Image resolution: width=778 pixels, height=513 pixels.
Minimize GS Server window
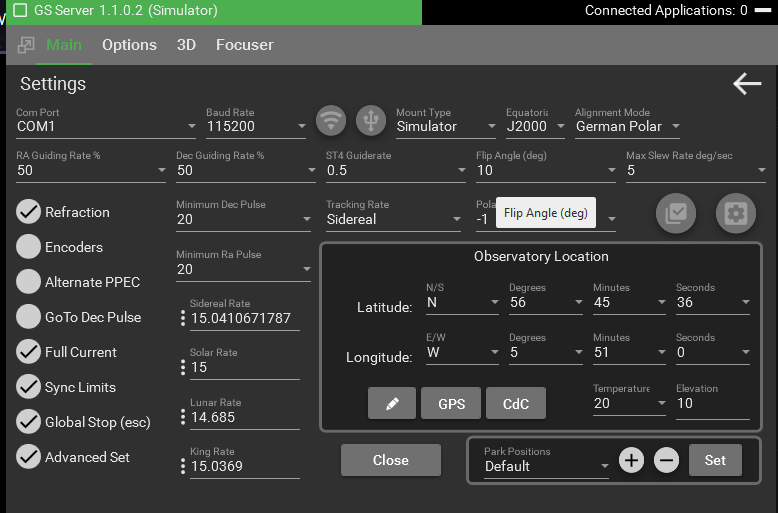point(763,10)
